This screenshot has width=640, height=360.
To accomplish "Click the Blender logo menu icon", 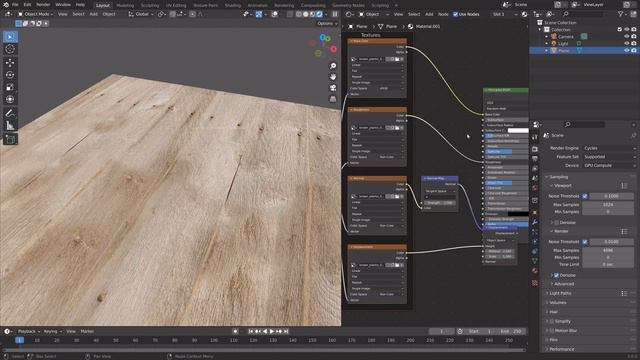I will click(6, 4).
